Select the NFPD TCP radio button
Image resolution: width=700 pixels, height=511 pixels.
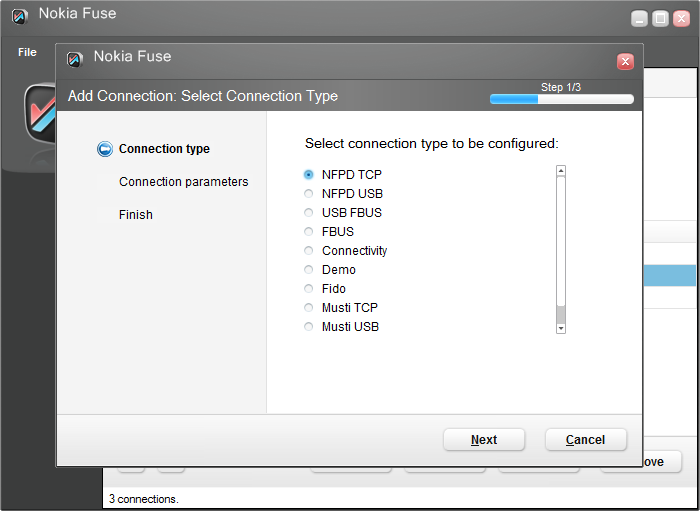click(x=308, y=174)
